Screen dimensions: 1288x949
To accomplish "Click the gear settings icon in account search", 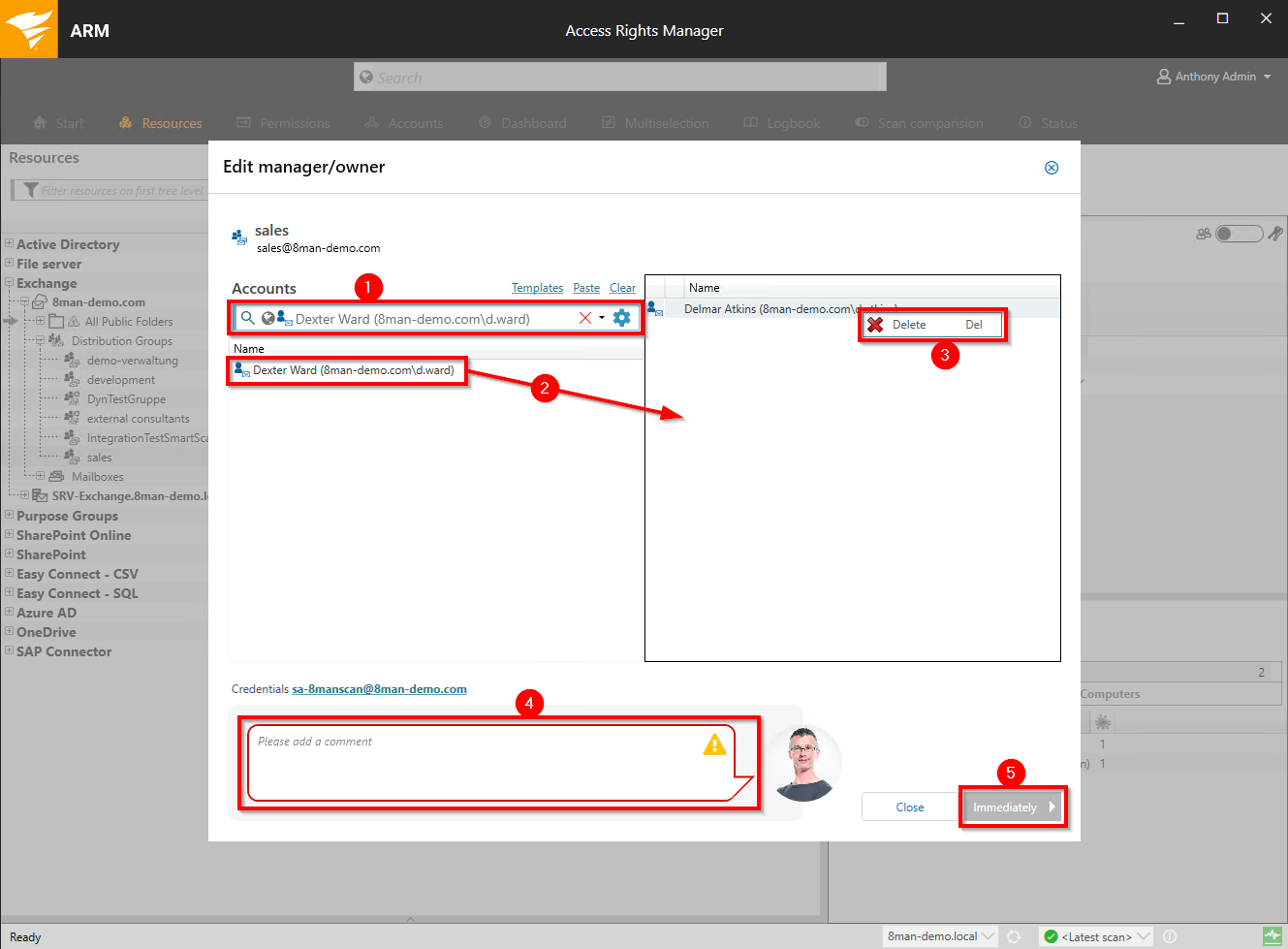I will pyautogui.click(x=622, y=318).
